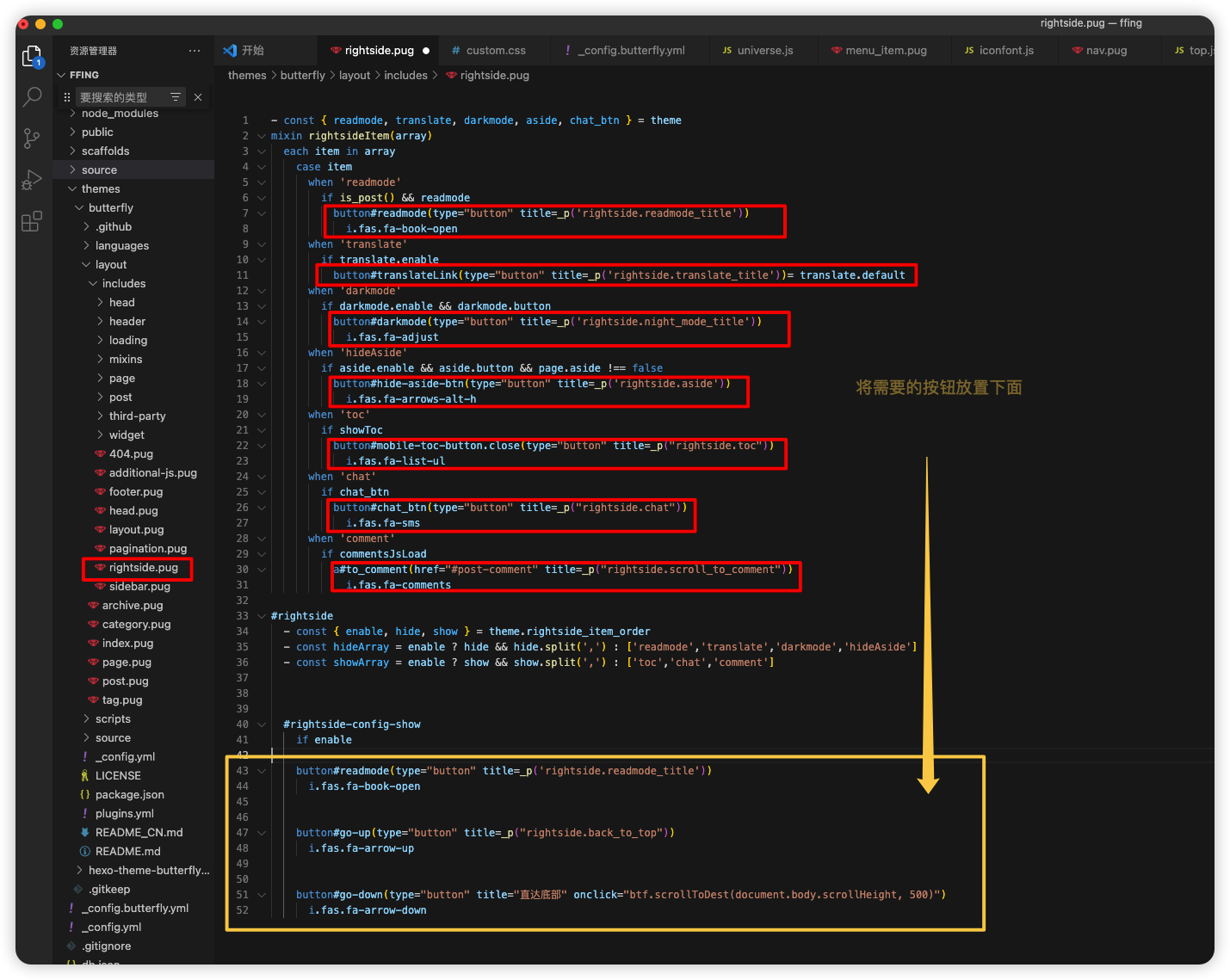Screen dimensions: 1230x980
Task: Open the Extensions view icon
Action: (32, 221)
